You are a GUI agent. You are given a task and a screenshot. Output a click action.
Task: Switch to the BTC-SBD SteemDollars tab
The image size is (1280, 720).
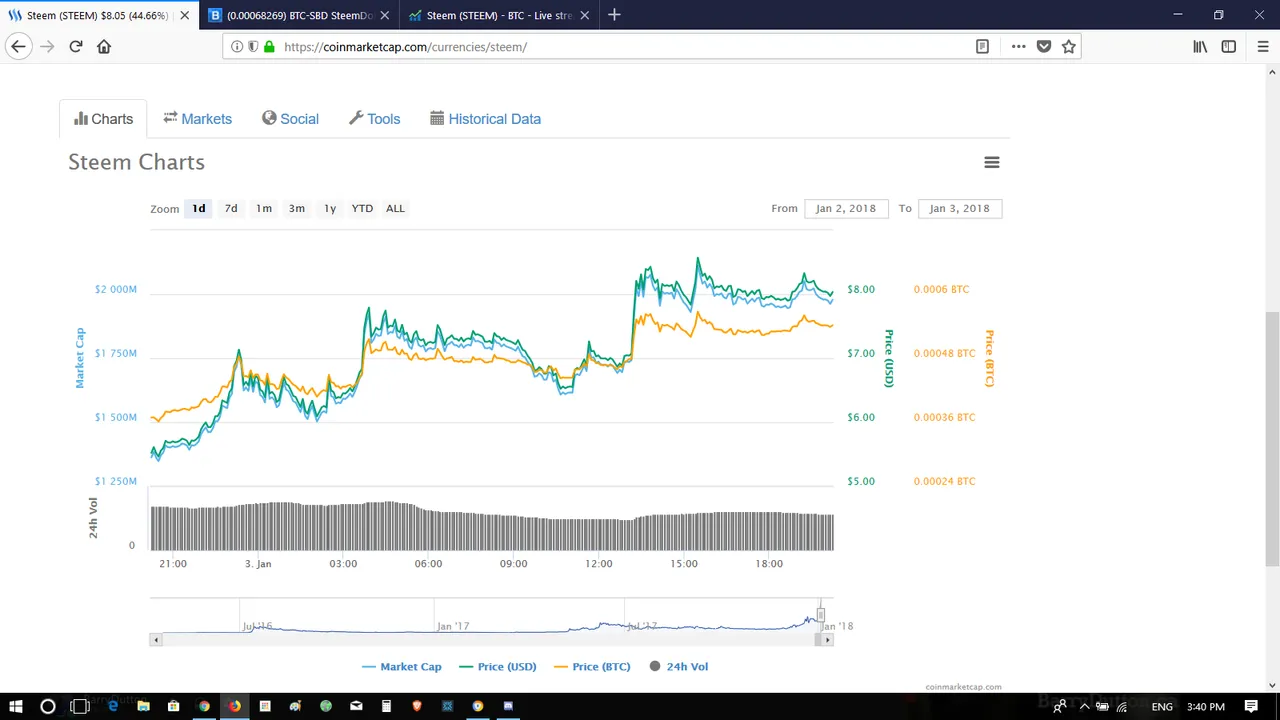pos(299,15)
